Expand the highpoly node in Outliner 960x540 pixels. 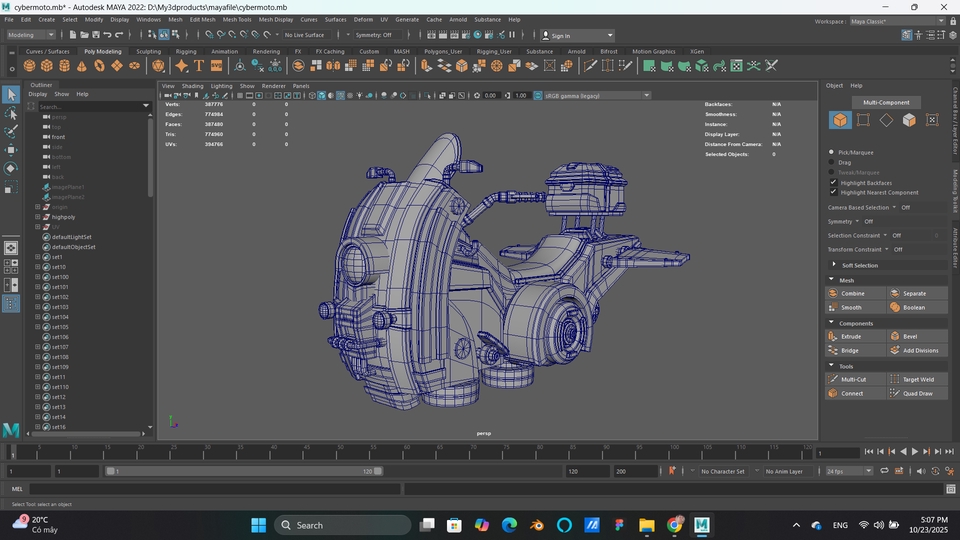[37, 217]
